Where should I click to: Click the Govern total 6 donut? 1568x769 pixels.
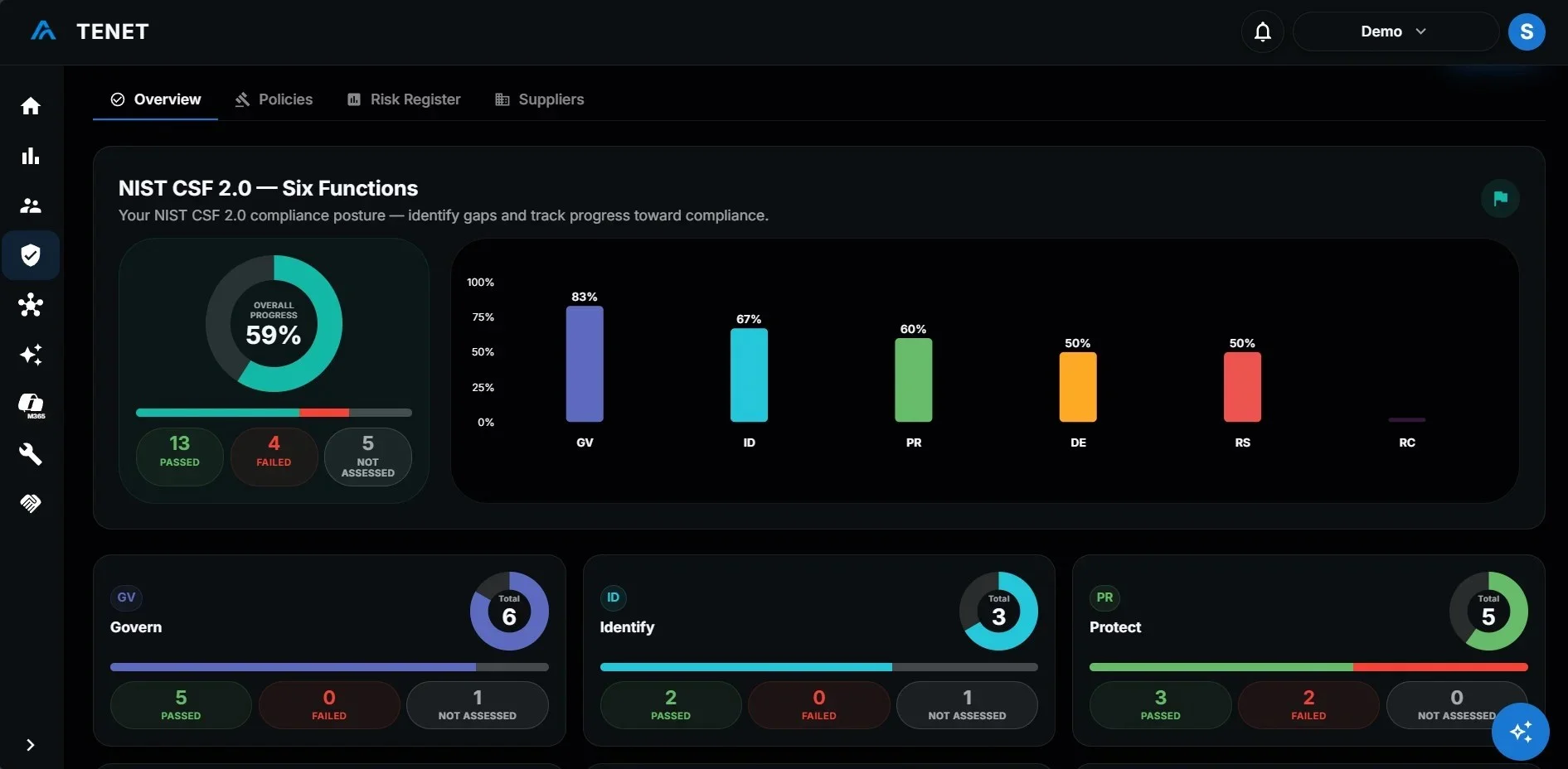(509, 611)
